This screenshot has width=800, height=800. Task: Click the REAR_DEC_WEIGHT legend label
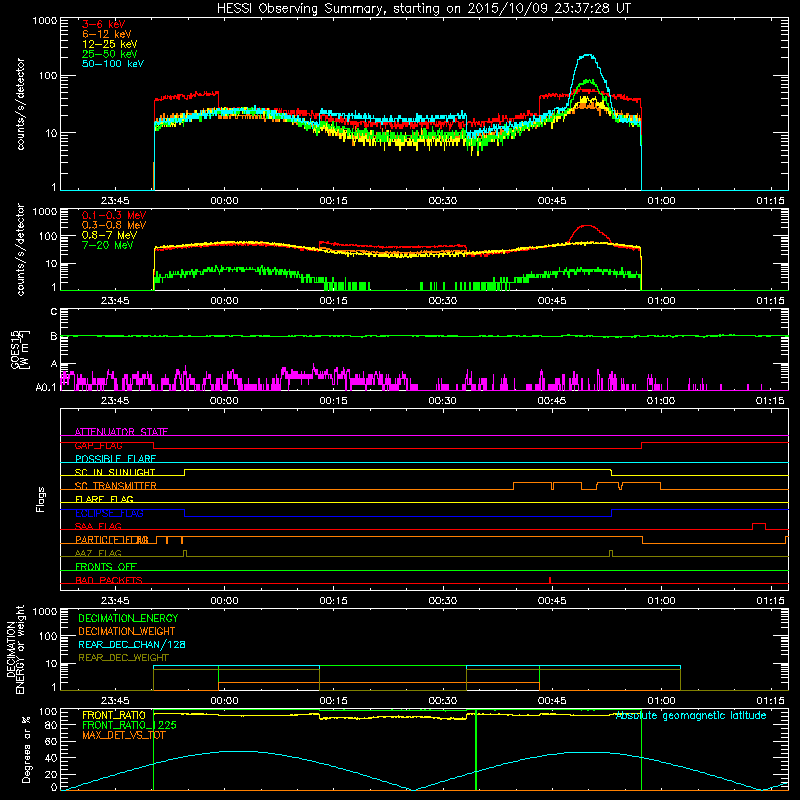123,658
